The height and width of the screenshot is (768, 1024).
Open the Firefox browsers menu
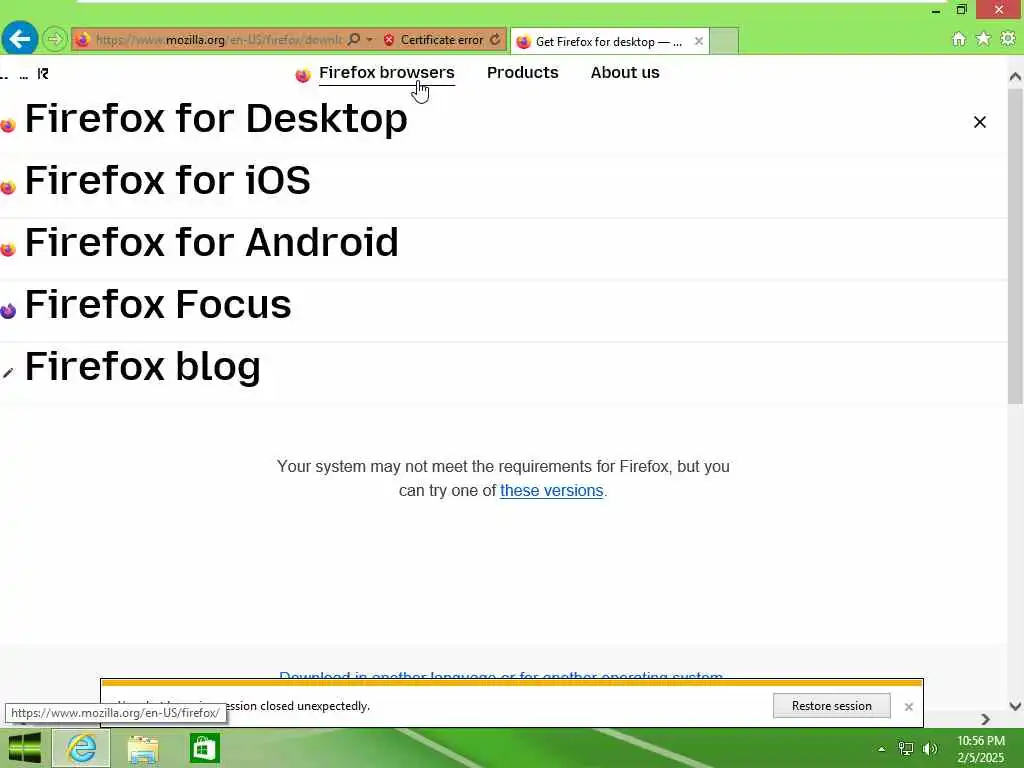[387, 72]
